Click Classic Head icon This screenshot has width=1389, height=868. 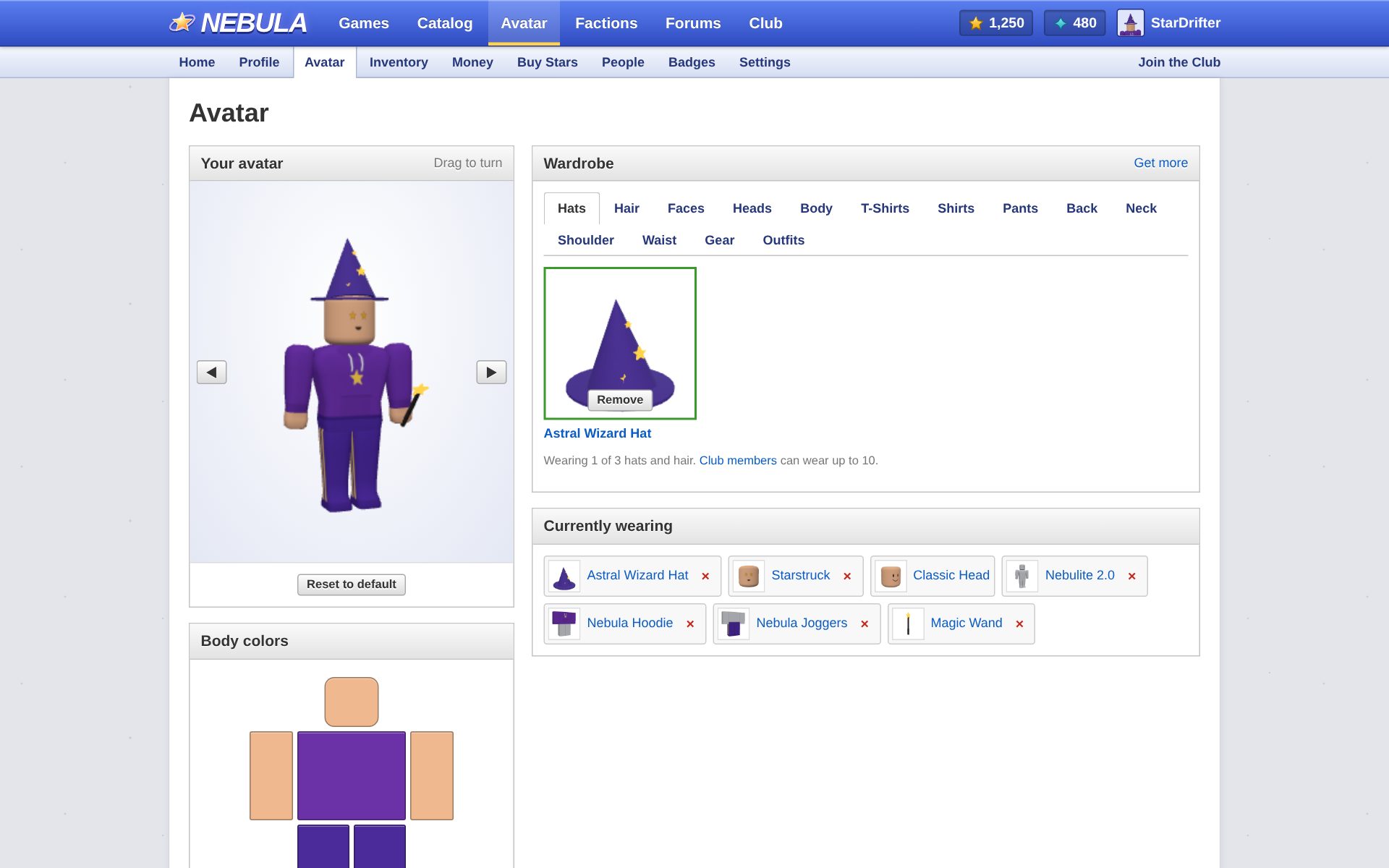click(891, 576)
